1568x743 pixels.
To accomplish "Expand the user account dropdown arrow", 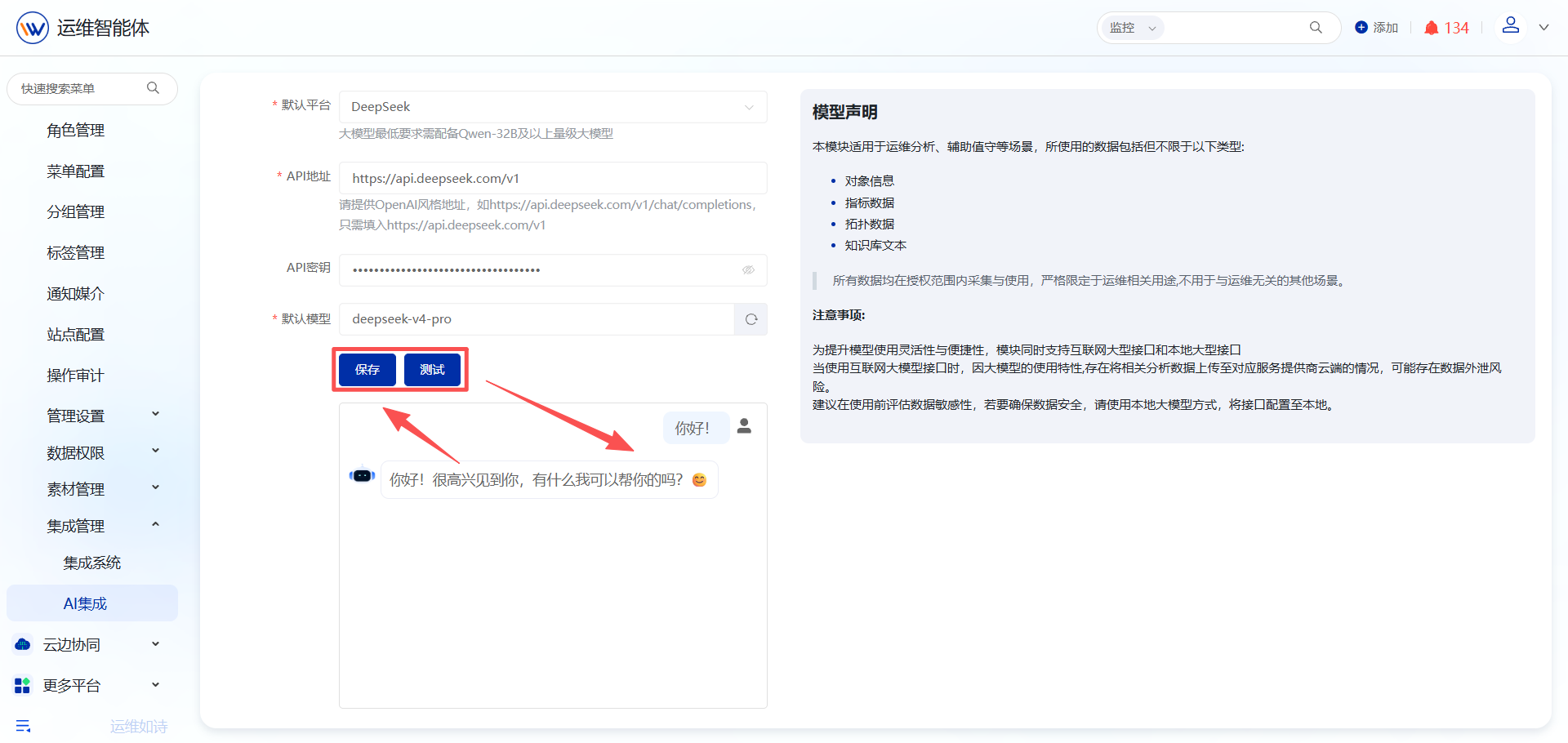I will (x=1543, y=28).
